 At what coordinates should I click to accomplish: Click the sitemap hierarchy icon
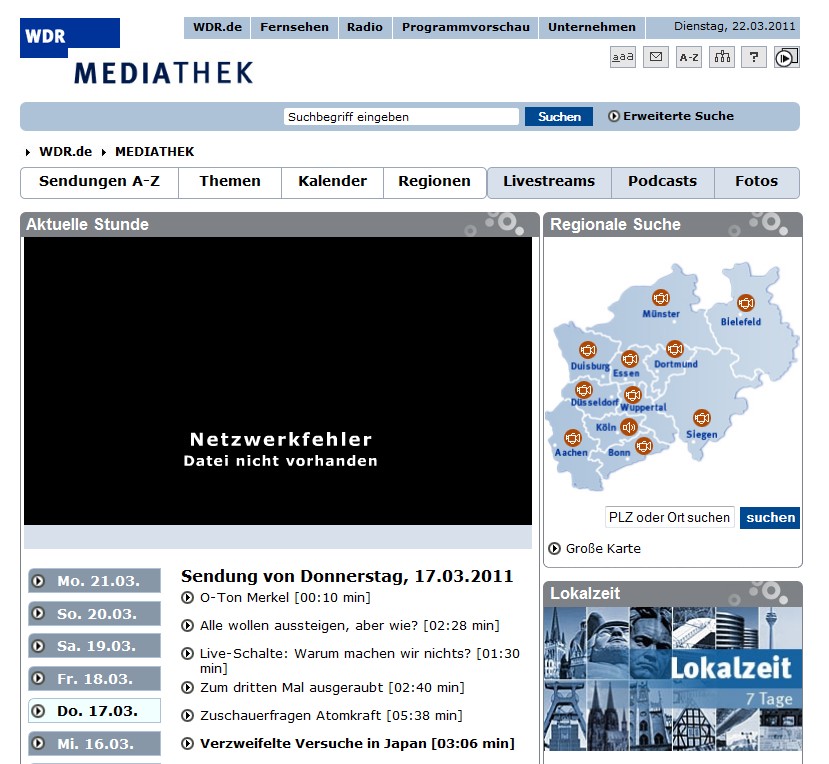721,57
